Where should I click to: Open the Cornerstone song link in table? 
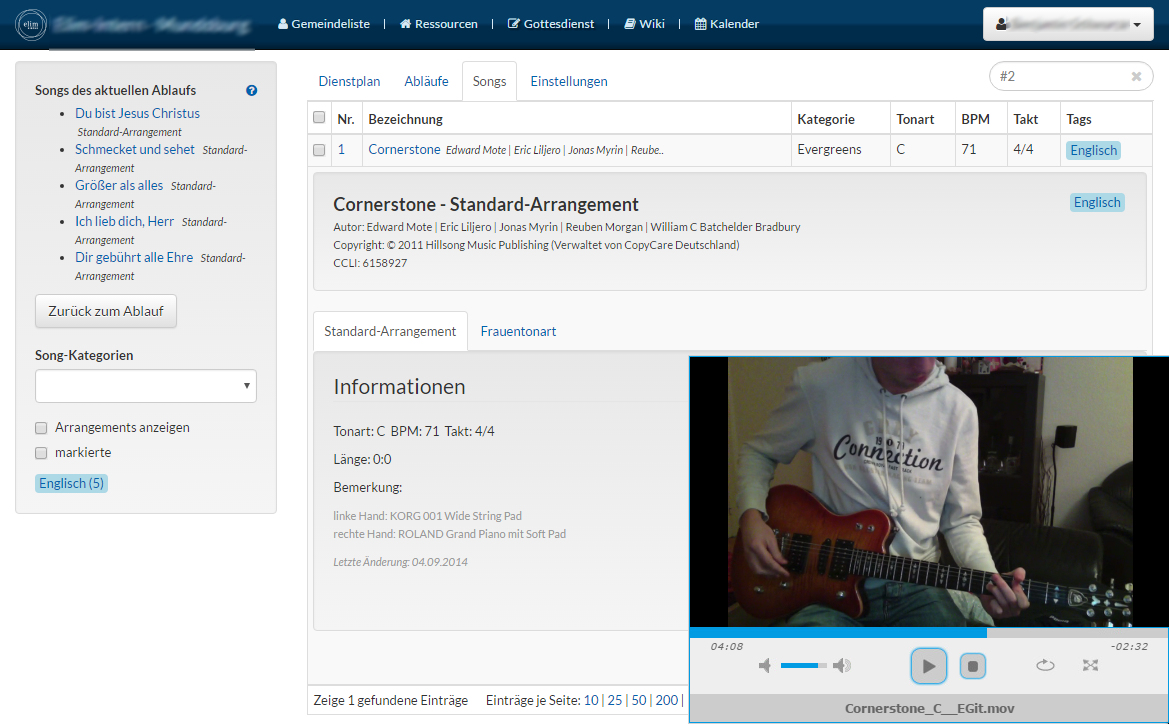(x=404, y=149)
